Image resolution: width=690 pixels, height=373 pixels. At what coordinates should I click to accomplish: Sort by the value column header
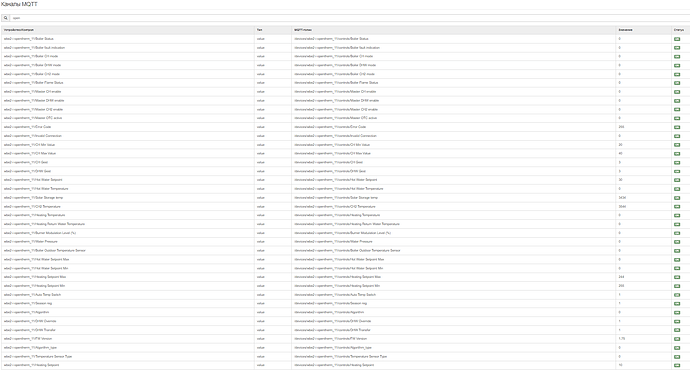[x=625, y=30]
